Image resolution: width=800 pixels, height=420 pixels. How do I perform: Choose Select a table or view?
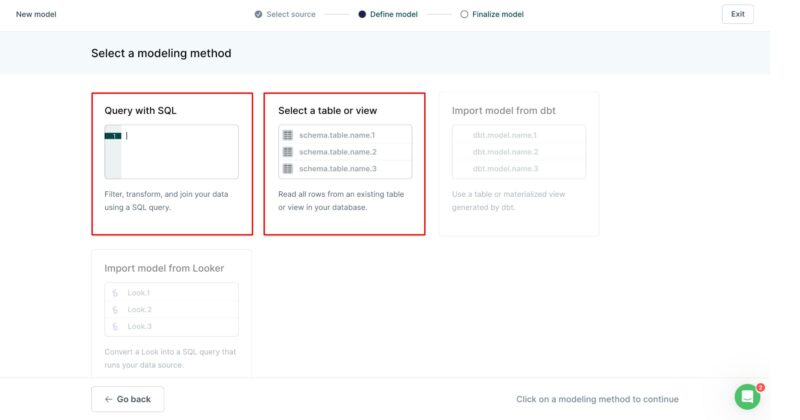click(x=344, y=164)
